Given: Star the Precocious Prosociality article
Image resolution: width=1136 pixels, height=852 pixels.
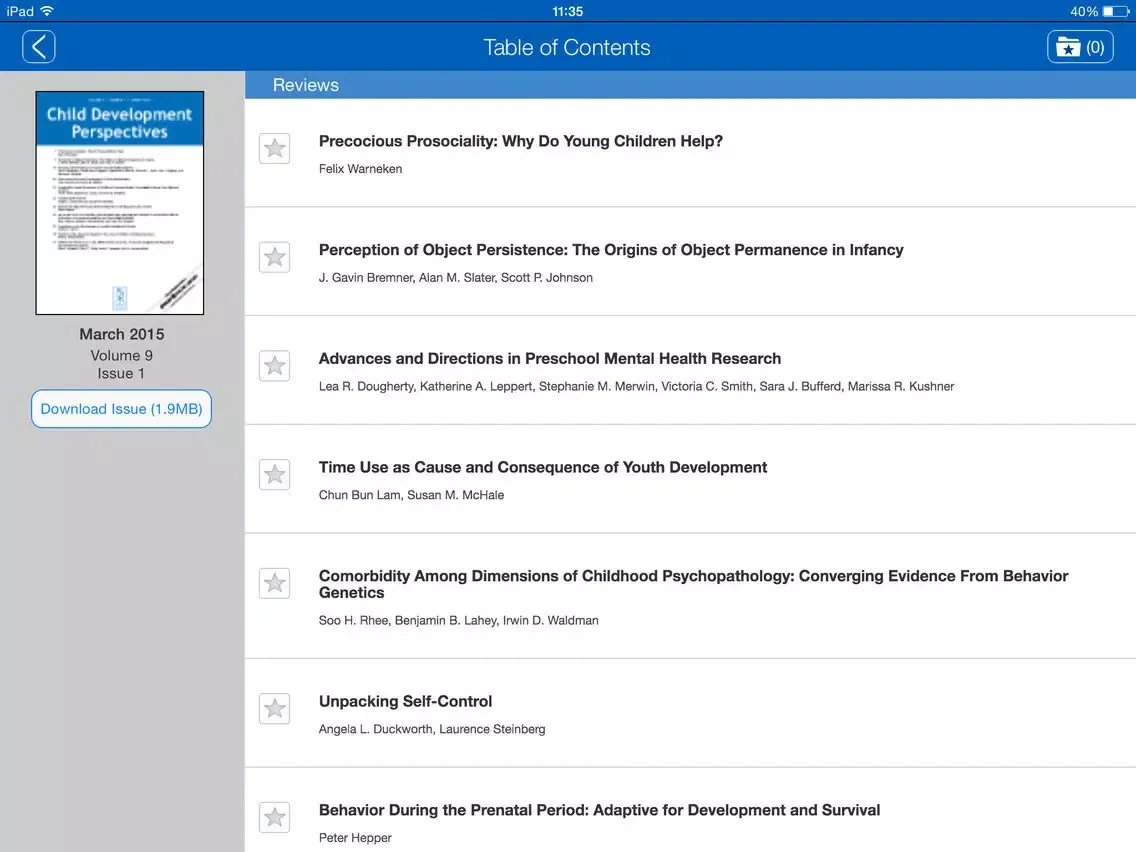Looking at the screenshot, I should (x=275, y=149).
